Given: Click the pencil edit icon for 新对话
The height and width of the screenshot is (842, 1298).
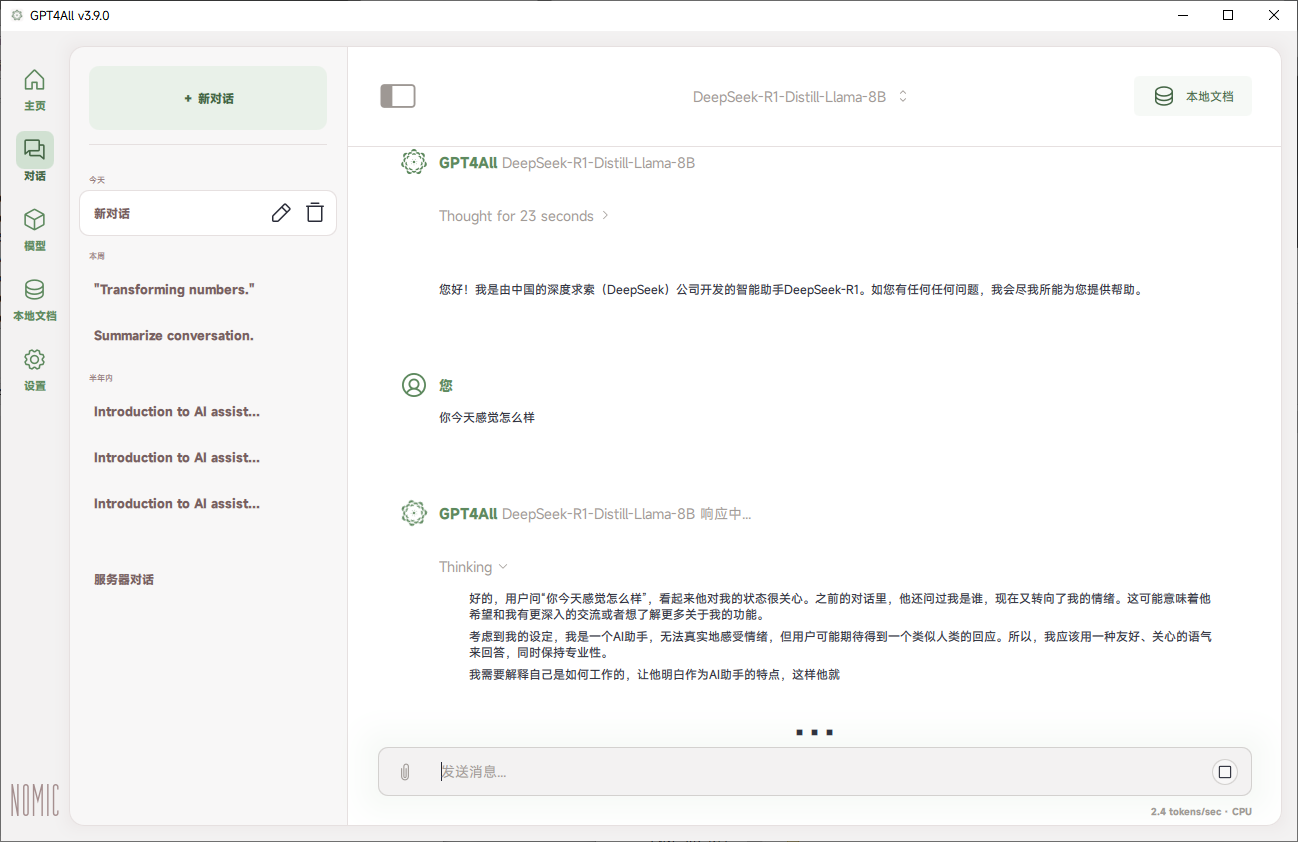Looking at the screenshot, I should tap(281, 213).
